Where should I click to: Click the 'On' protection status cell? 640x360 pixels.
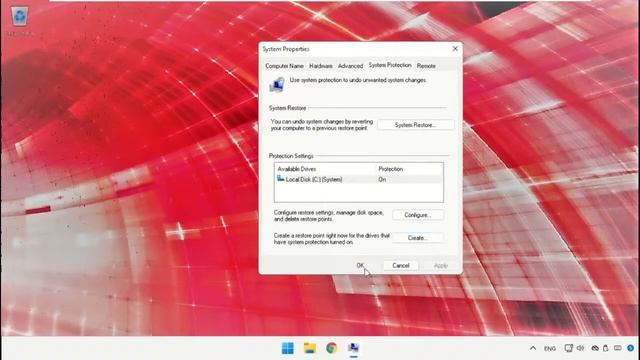(382, 180)
